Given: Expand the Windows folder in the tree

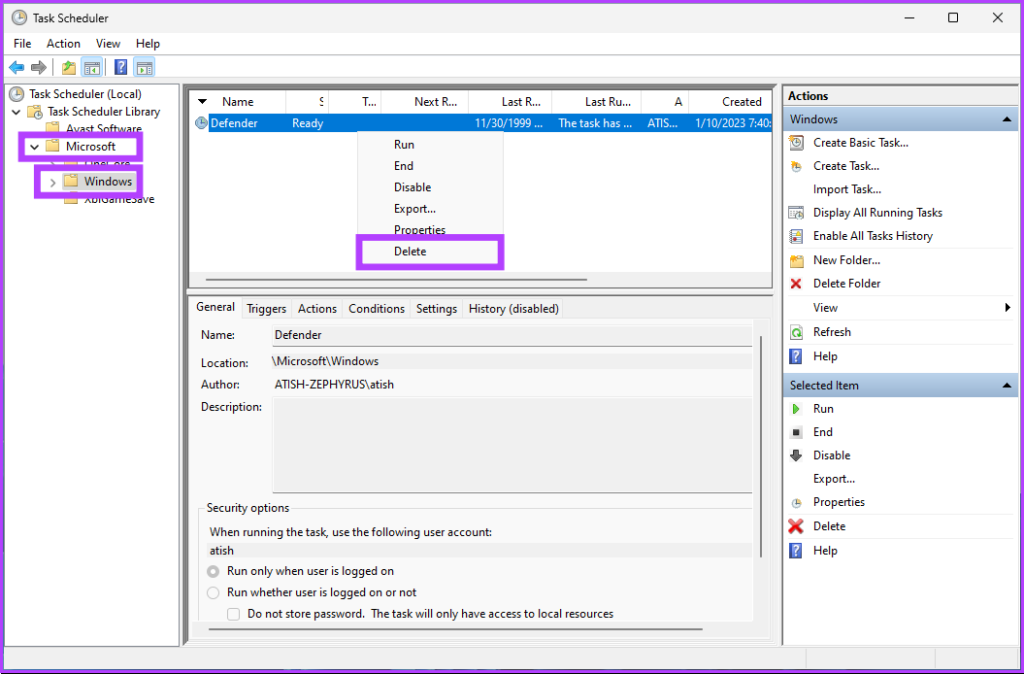Looking at the screenshot, I should (52, 182).
